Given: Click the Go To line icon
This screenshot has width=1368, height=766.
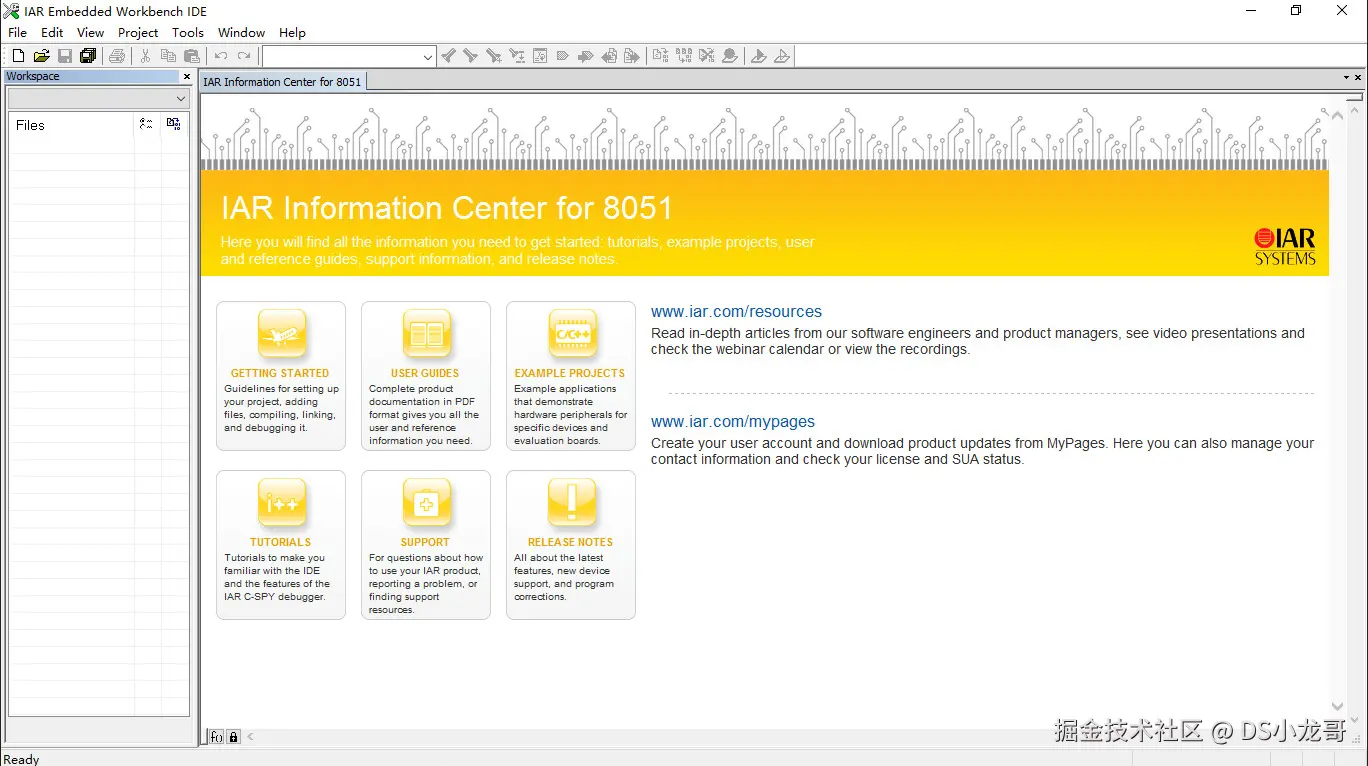Looking at the screenshot, I should click(540, 56).
